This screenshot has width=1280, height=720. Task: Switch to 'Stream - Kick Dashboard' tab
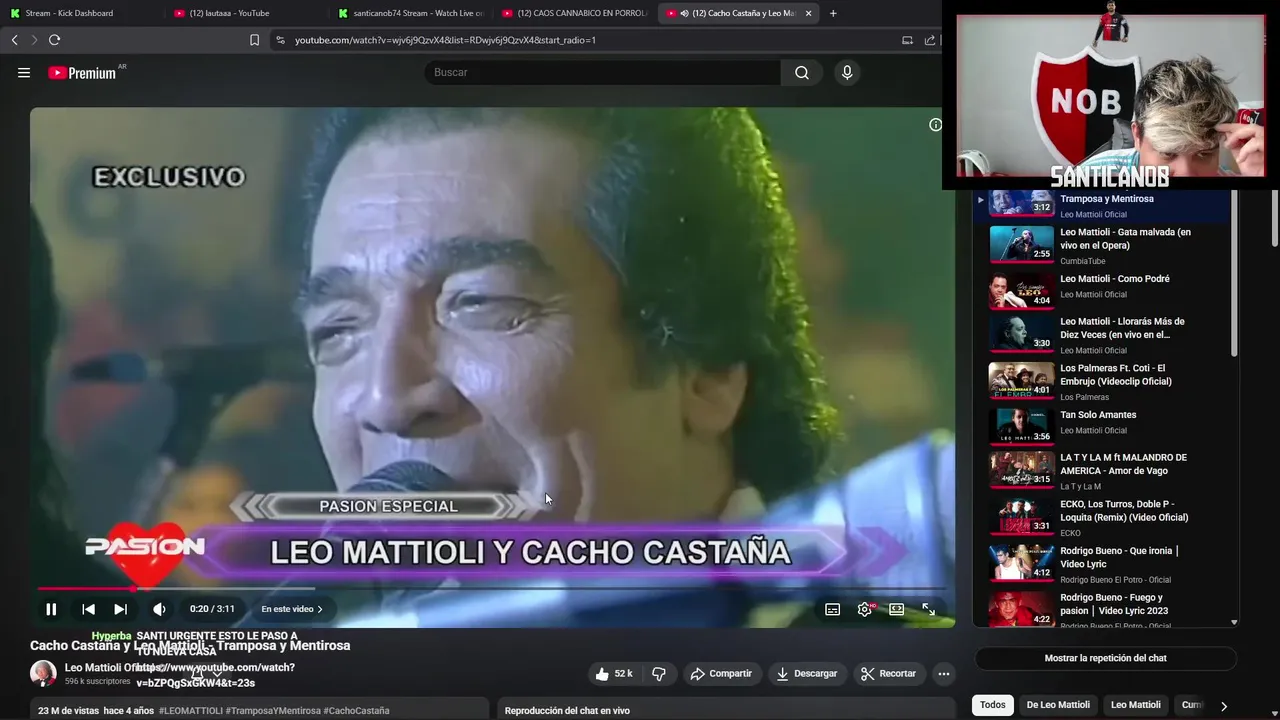point(80,13)
